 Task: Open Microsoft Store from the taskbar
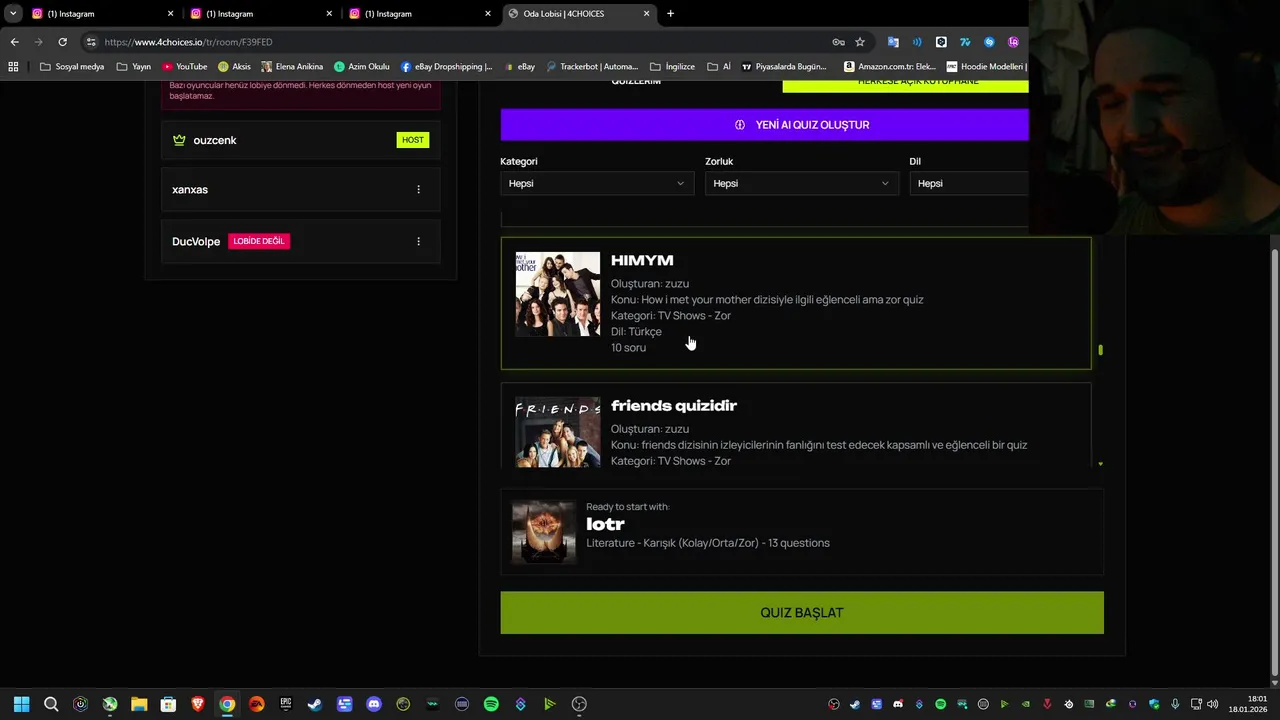pos(168,704)
